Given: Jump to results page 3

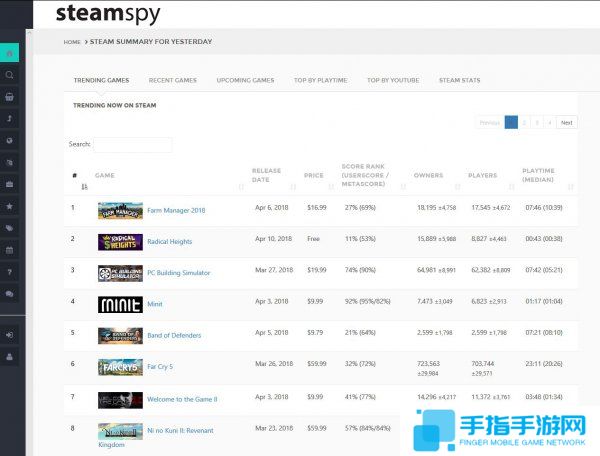Looking at the screenshot, I should [537, 123].
